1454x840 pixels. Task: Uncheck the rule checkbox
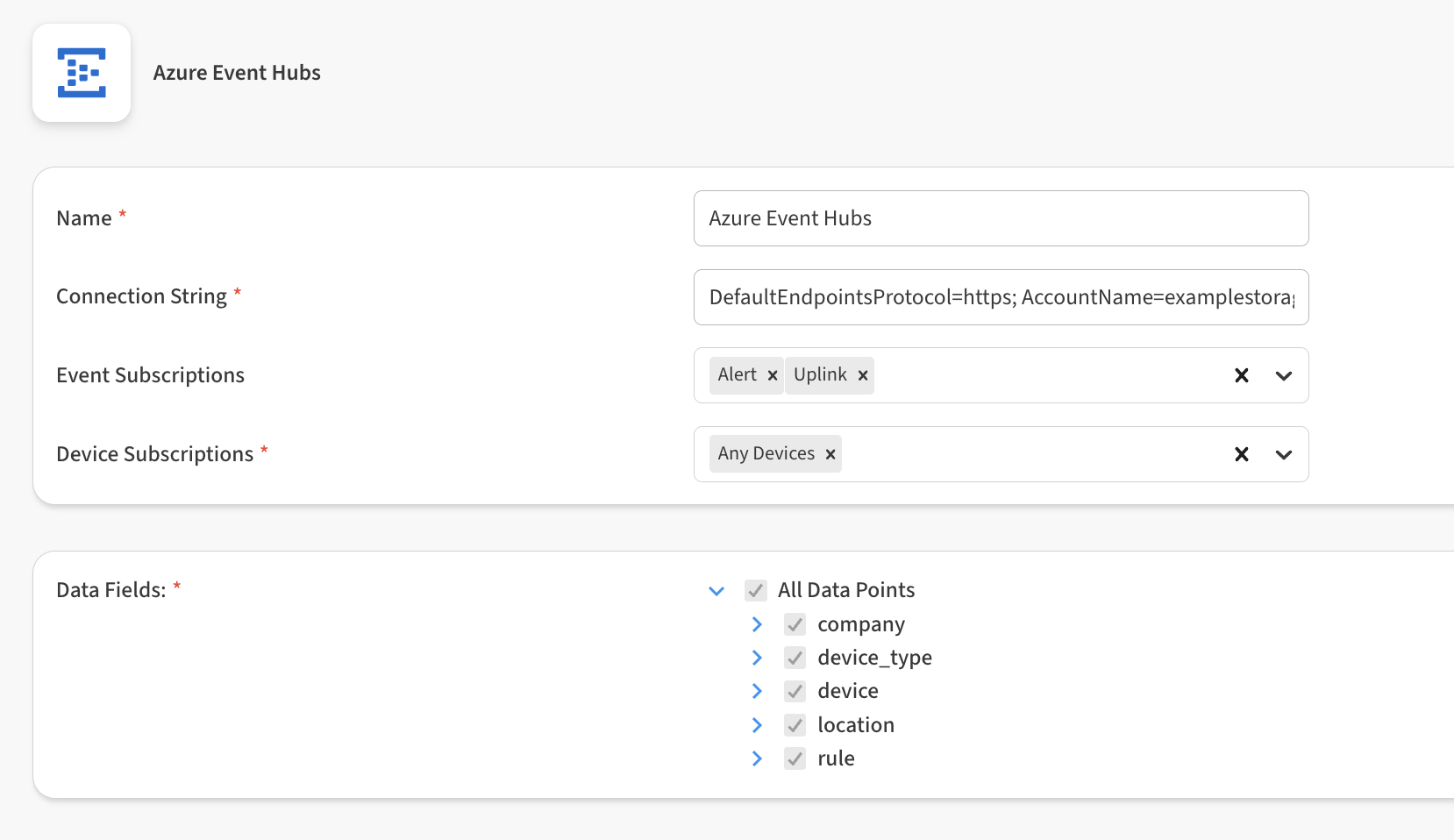[795, 758]
